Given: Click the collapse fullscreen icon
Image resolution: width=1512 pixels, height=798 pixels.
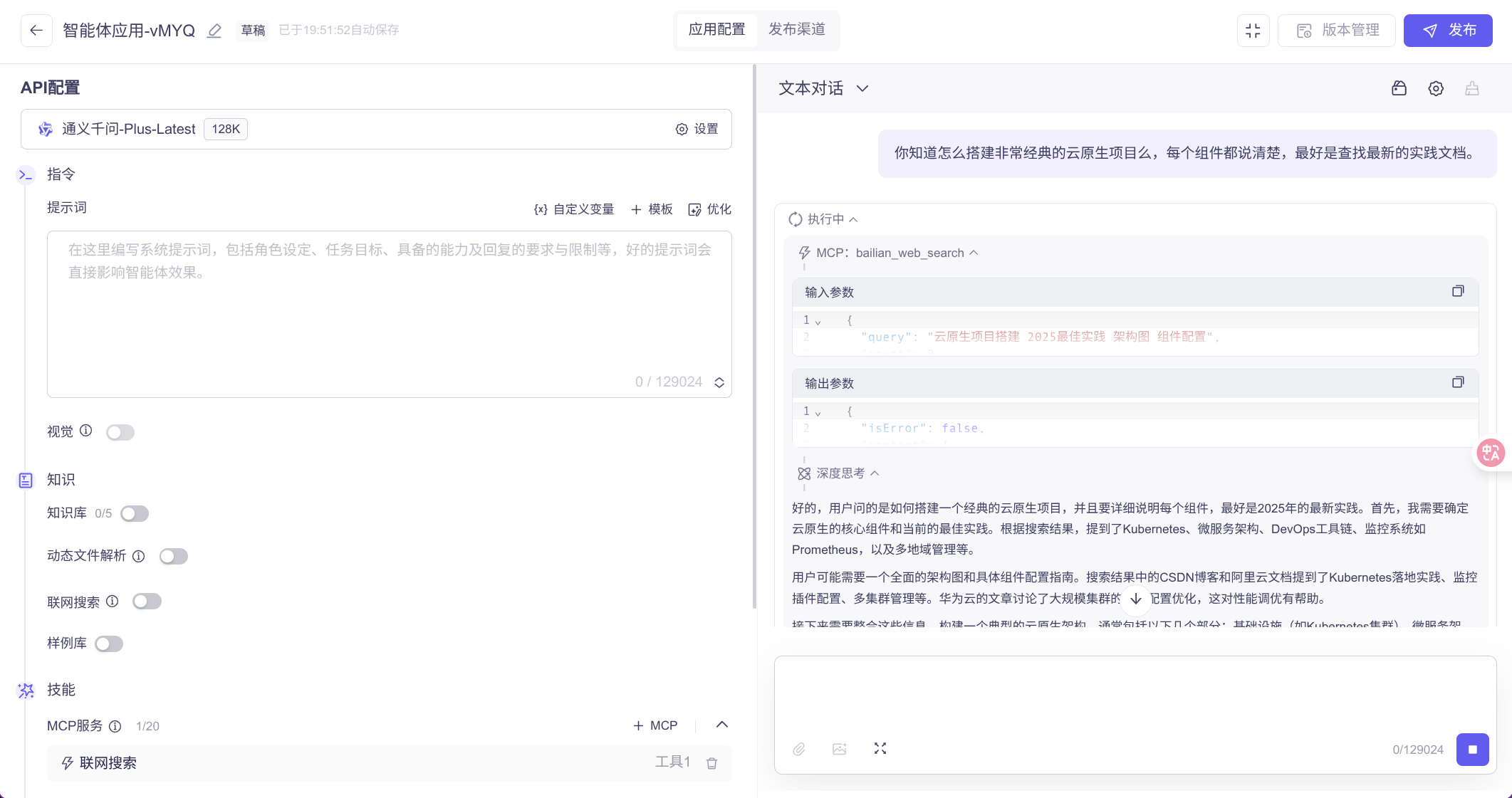Looking at the screenshot, I should click(x=1253, y=31).
